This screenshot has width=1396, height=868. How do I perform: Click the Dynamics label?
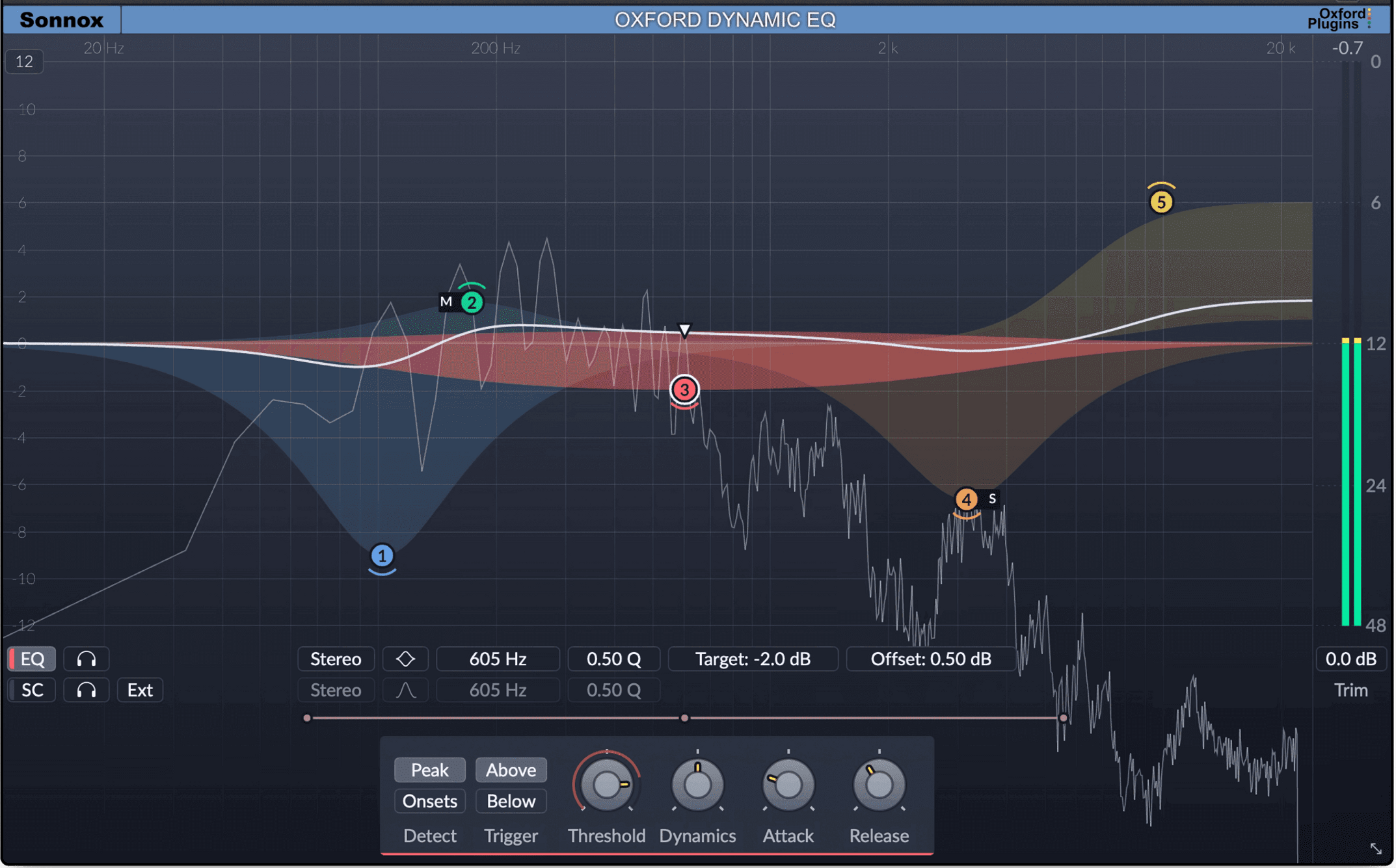[697, 836]
